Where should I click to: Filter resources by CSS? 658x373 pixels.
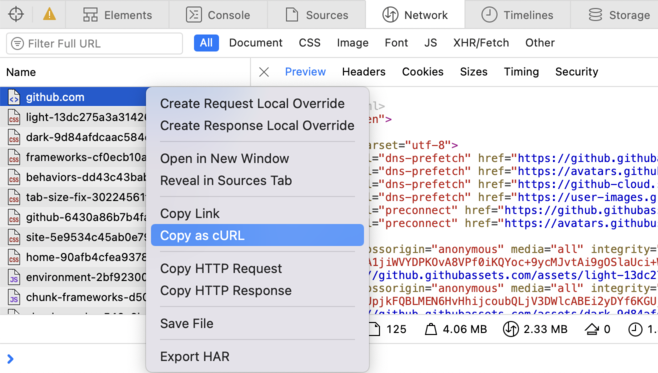[x=310, y=43]
